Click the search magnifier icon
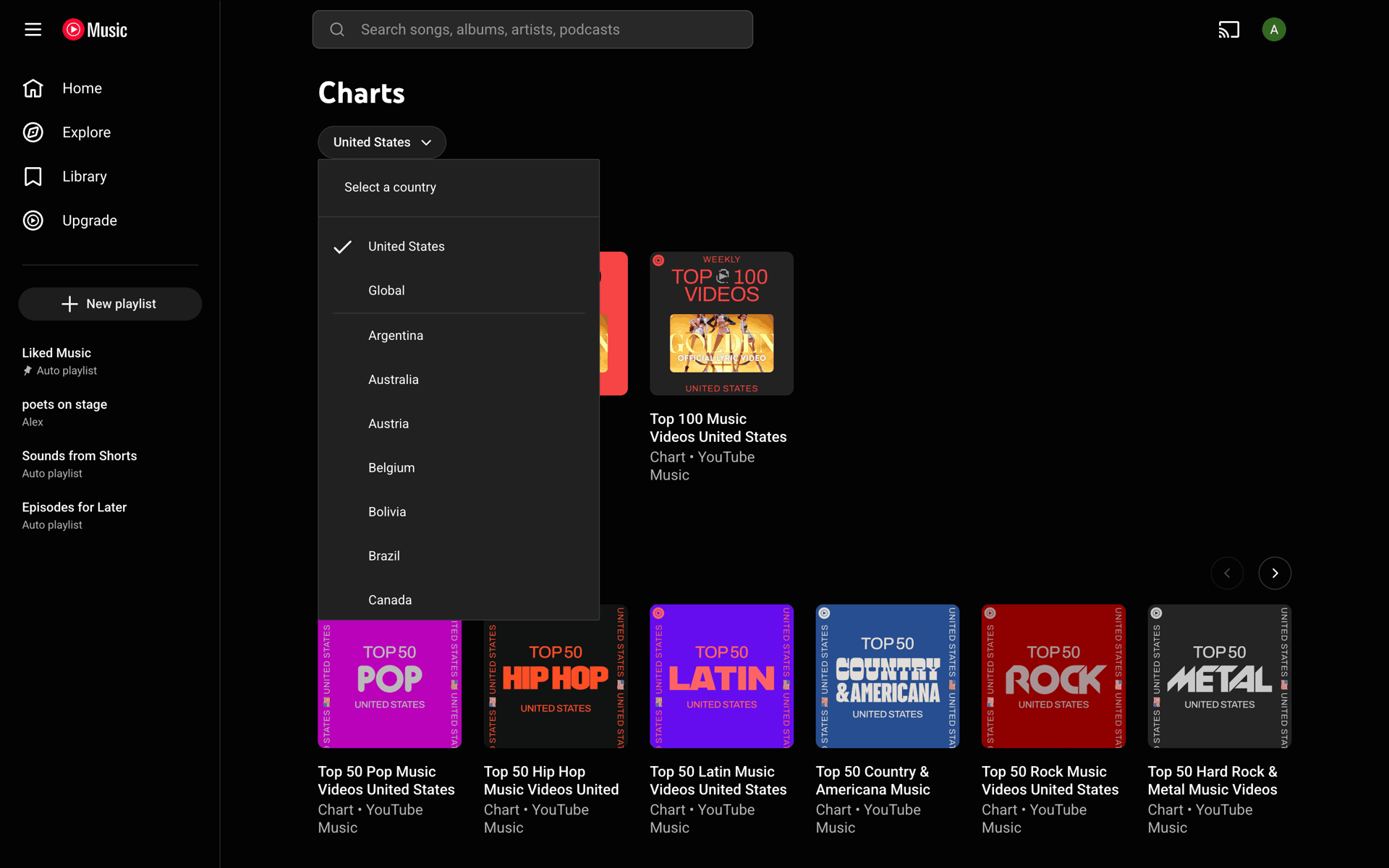The image size is (1389, 868). (x=337, y=30)
